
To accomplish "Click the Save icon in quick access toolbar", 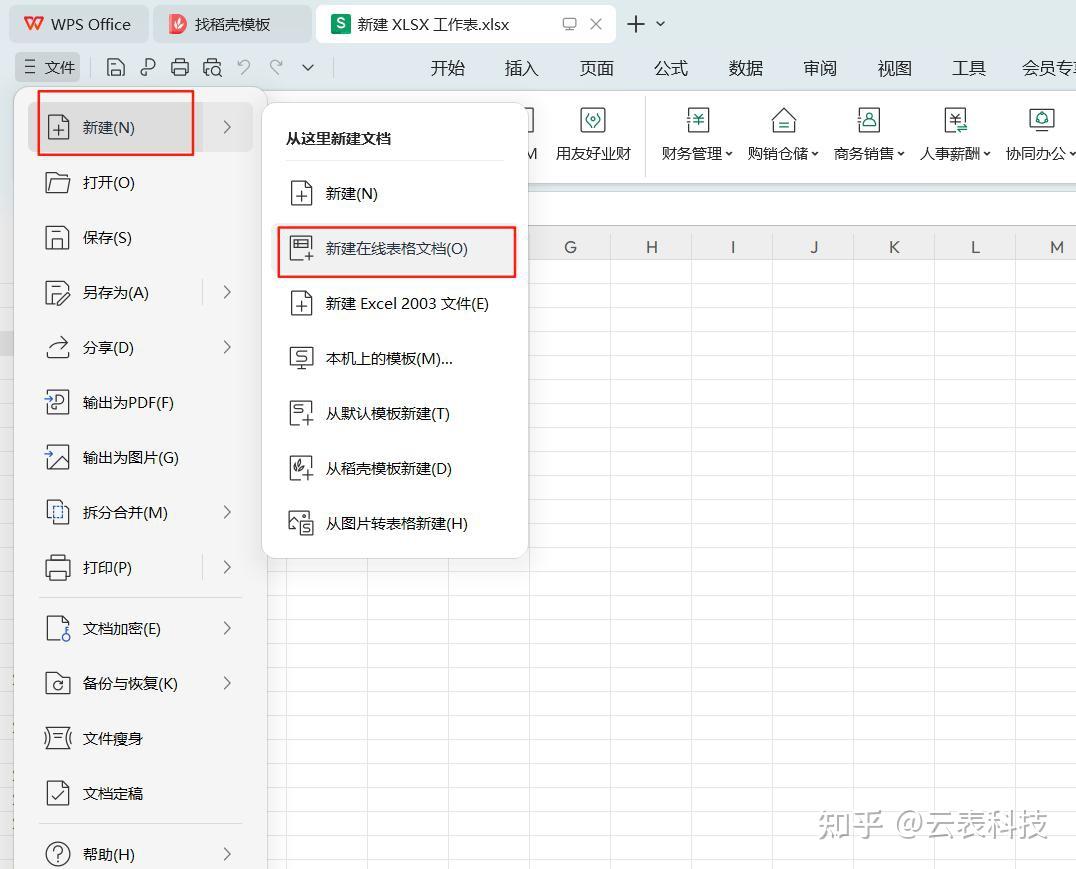I will point(115,67).
